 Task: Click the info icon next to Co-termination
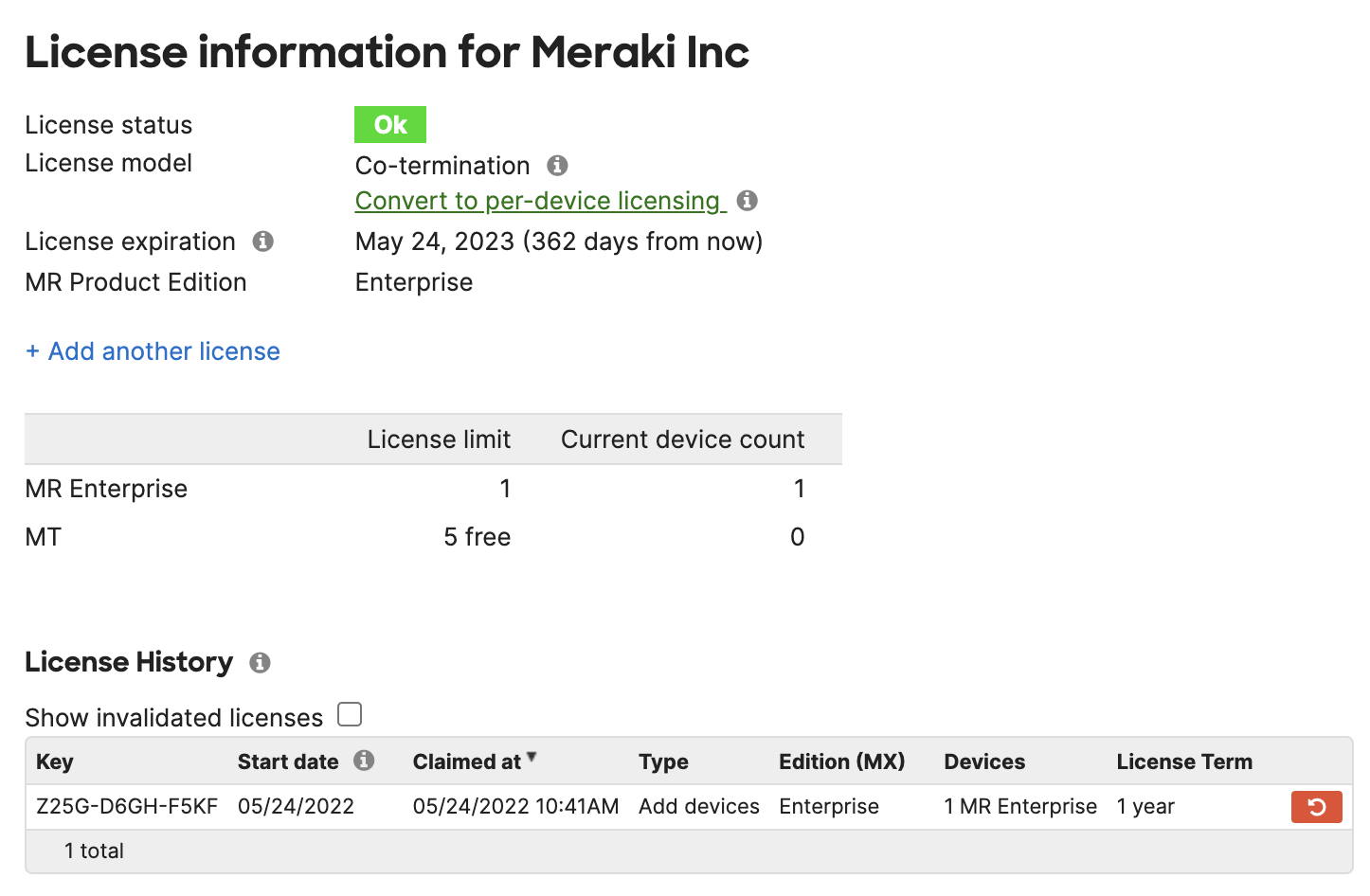557,166
